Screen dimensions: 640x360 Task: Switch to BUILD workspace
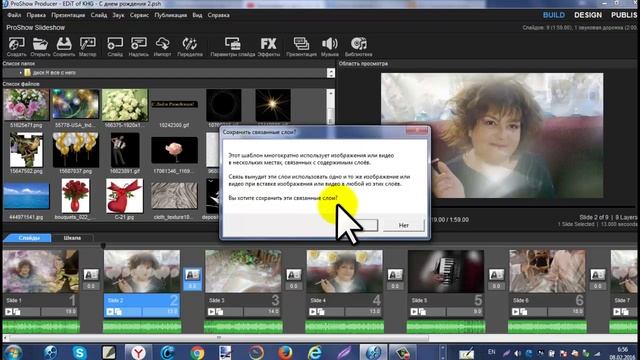click(554, 15)
